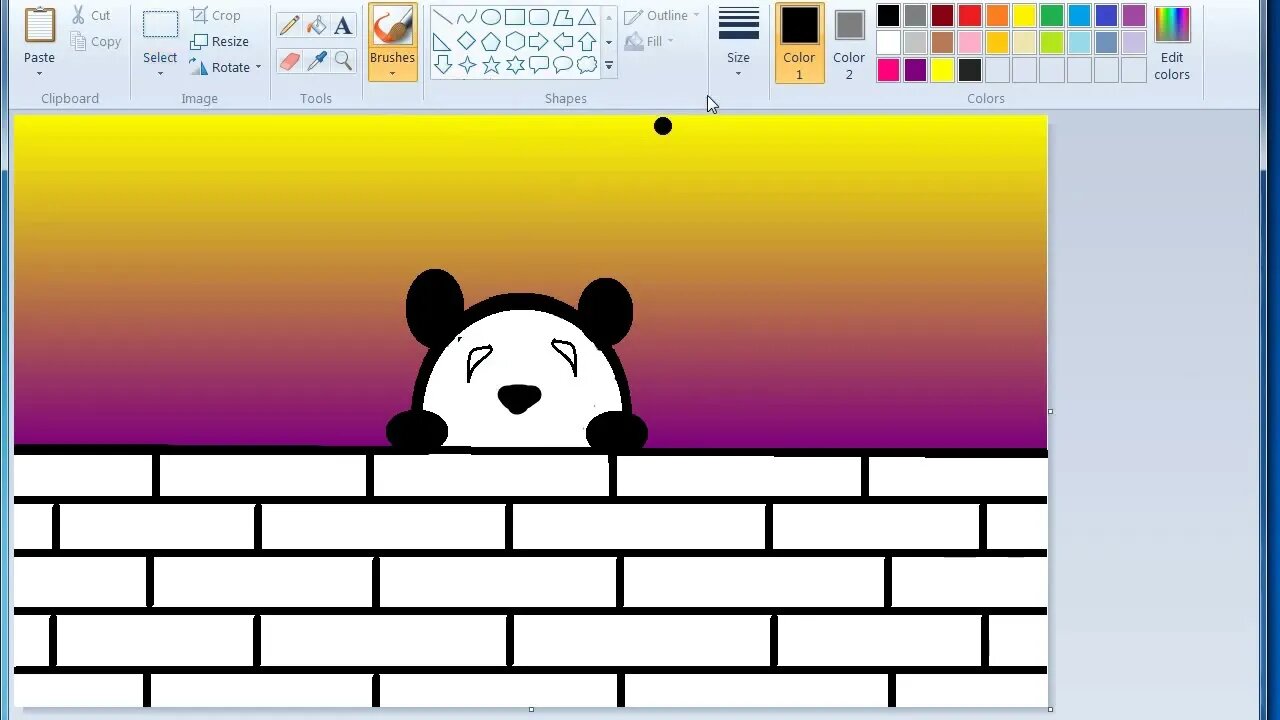
Task: Choose the Right arrow shape
Action: (538, 41)
